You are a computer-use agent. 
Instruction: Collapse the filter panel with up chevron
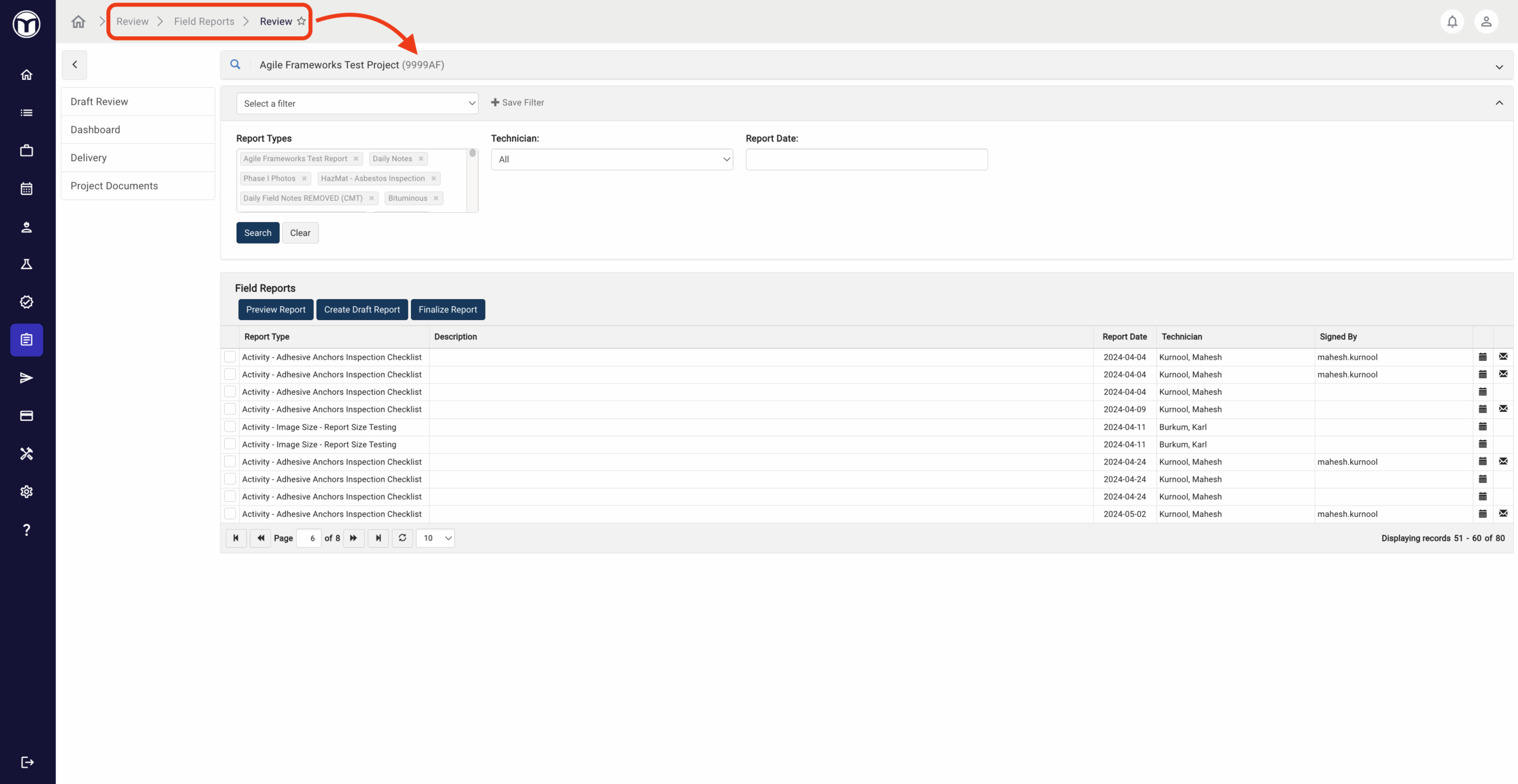coord(1499,103)
